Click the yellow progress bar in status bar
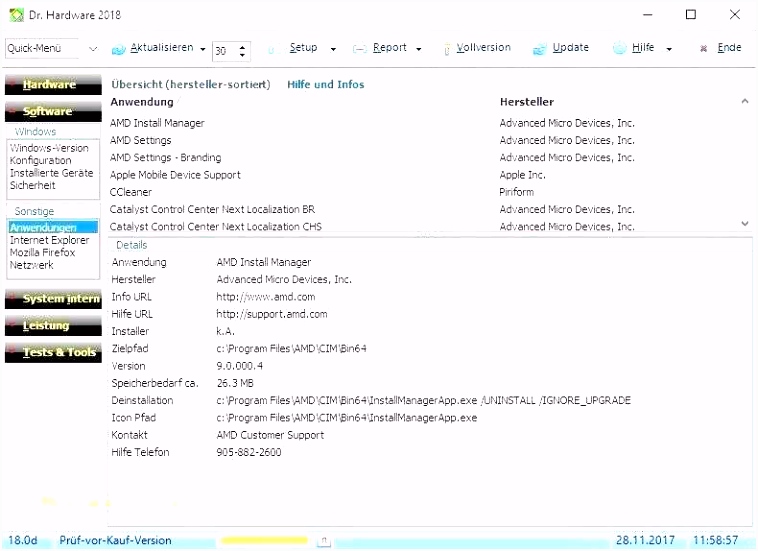The width and height of the screenshot is (758, 551). [x=264, y=540]
